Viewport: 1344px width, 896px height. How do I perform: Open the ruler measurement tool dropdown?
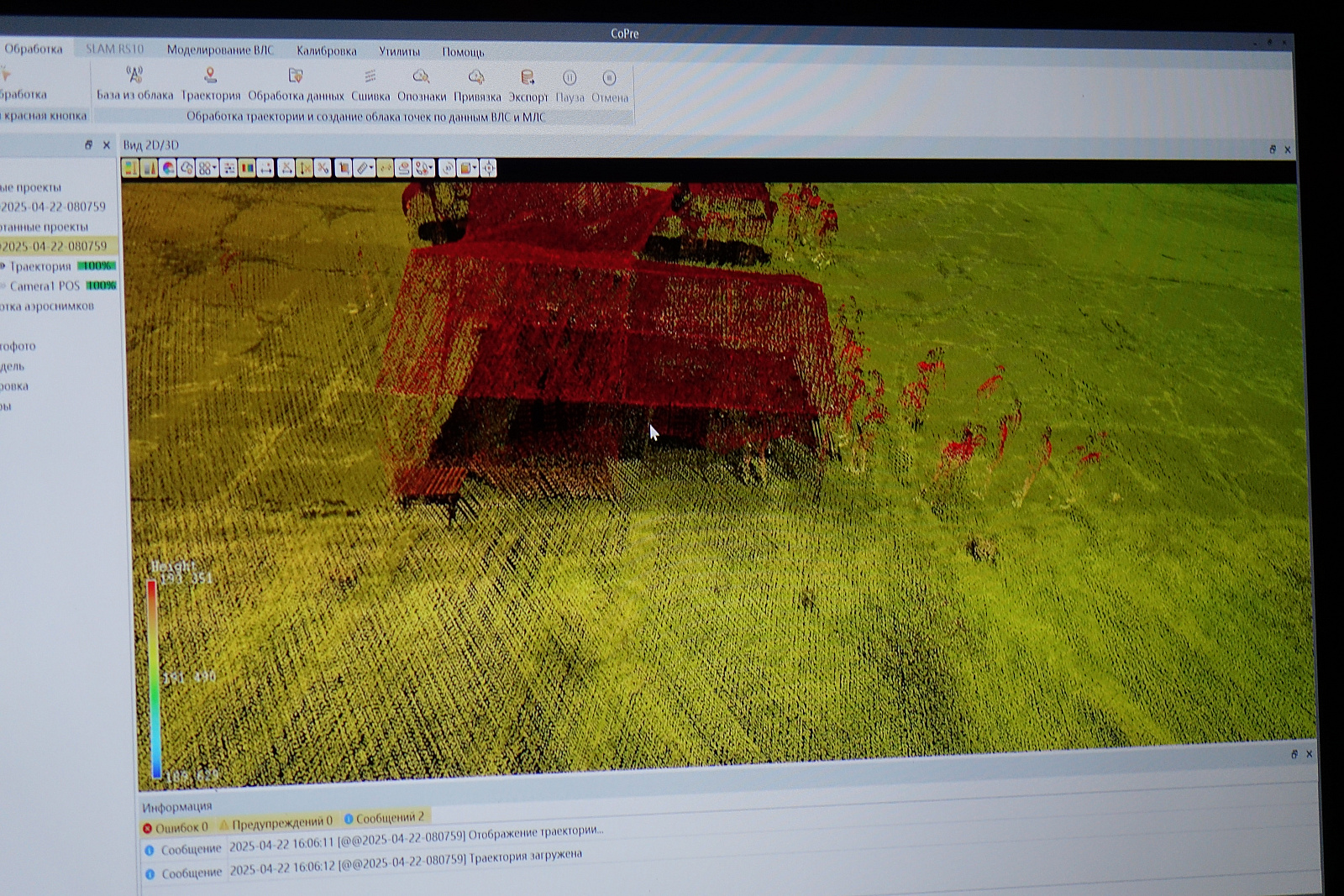pyautogui.click(x=365, y=169)
